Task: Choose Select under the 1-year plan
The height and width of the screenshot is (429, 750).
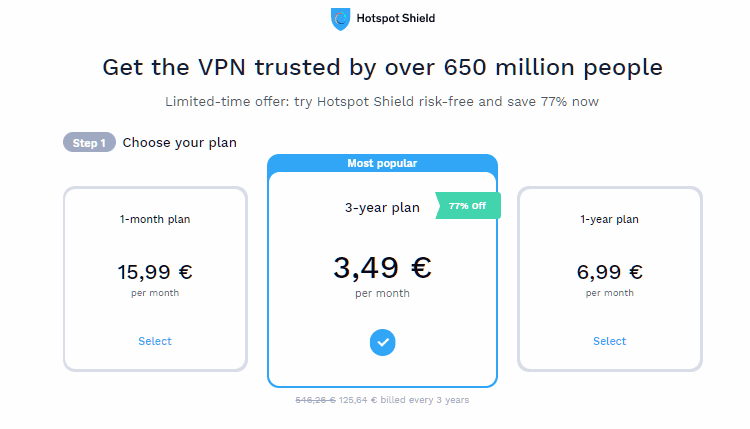Action: pyautogui.click(x=609, y=341)
